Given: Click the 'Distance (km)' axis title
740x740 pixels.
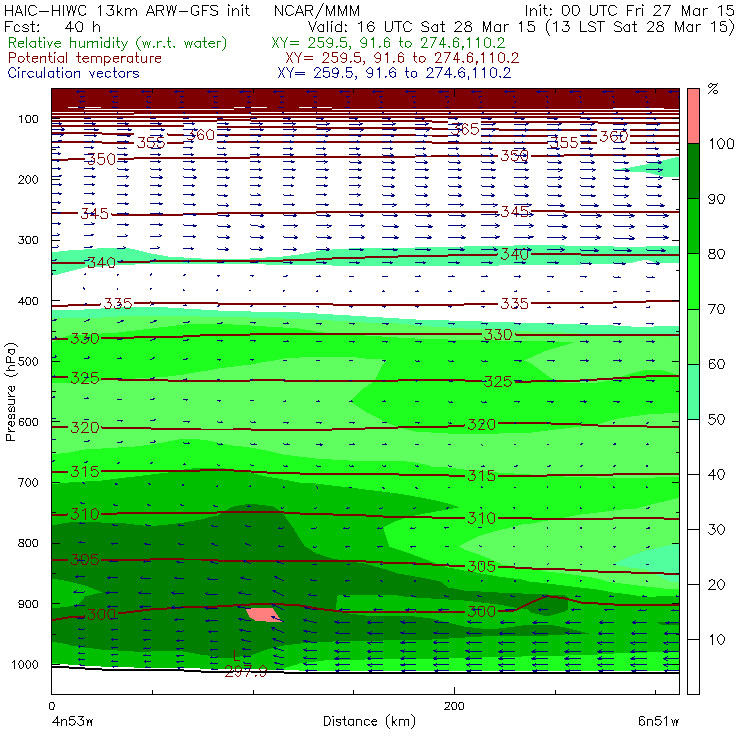Looking at the screenshot, I should (x=369, y=721).
